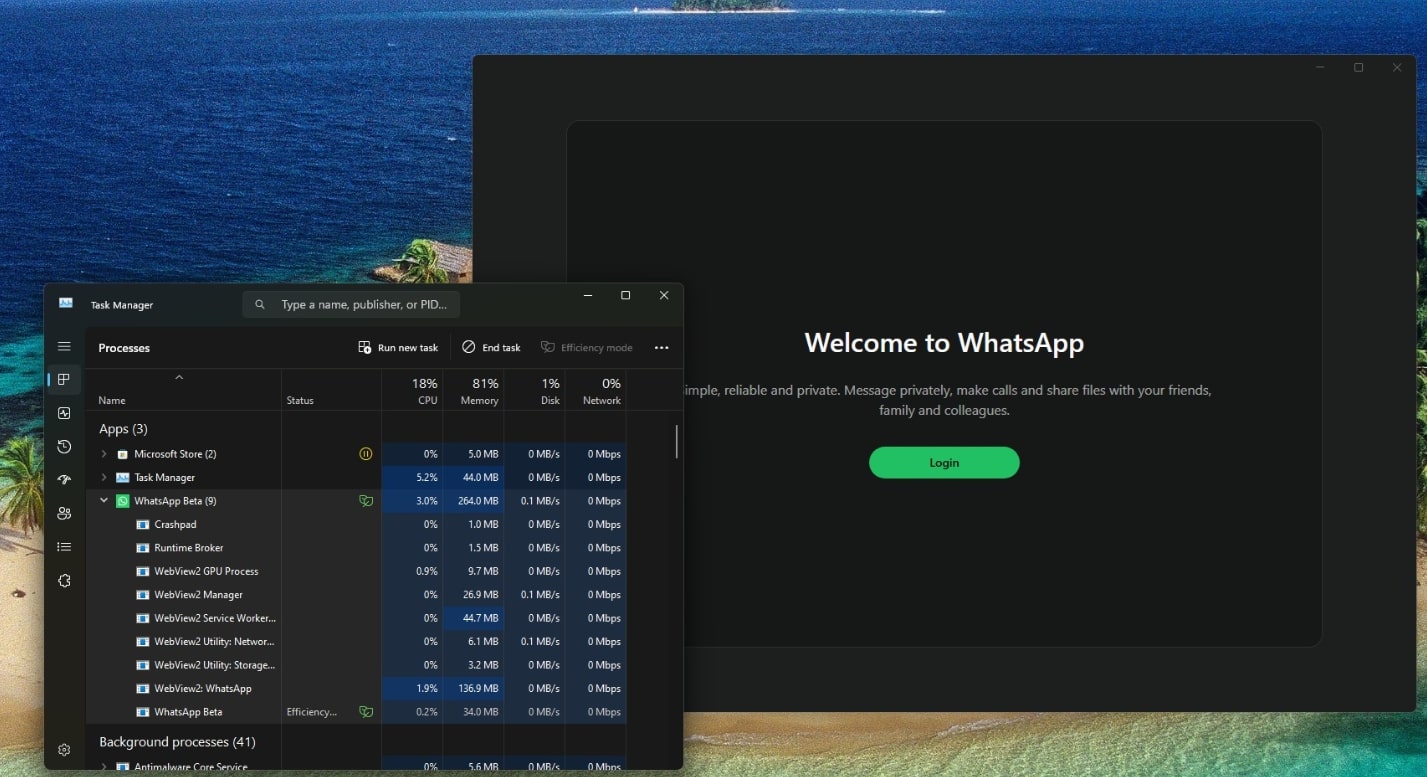Switch to the Details view icon
1427x777 pixels.
(x=64, y=546)
